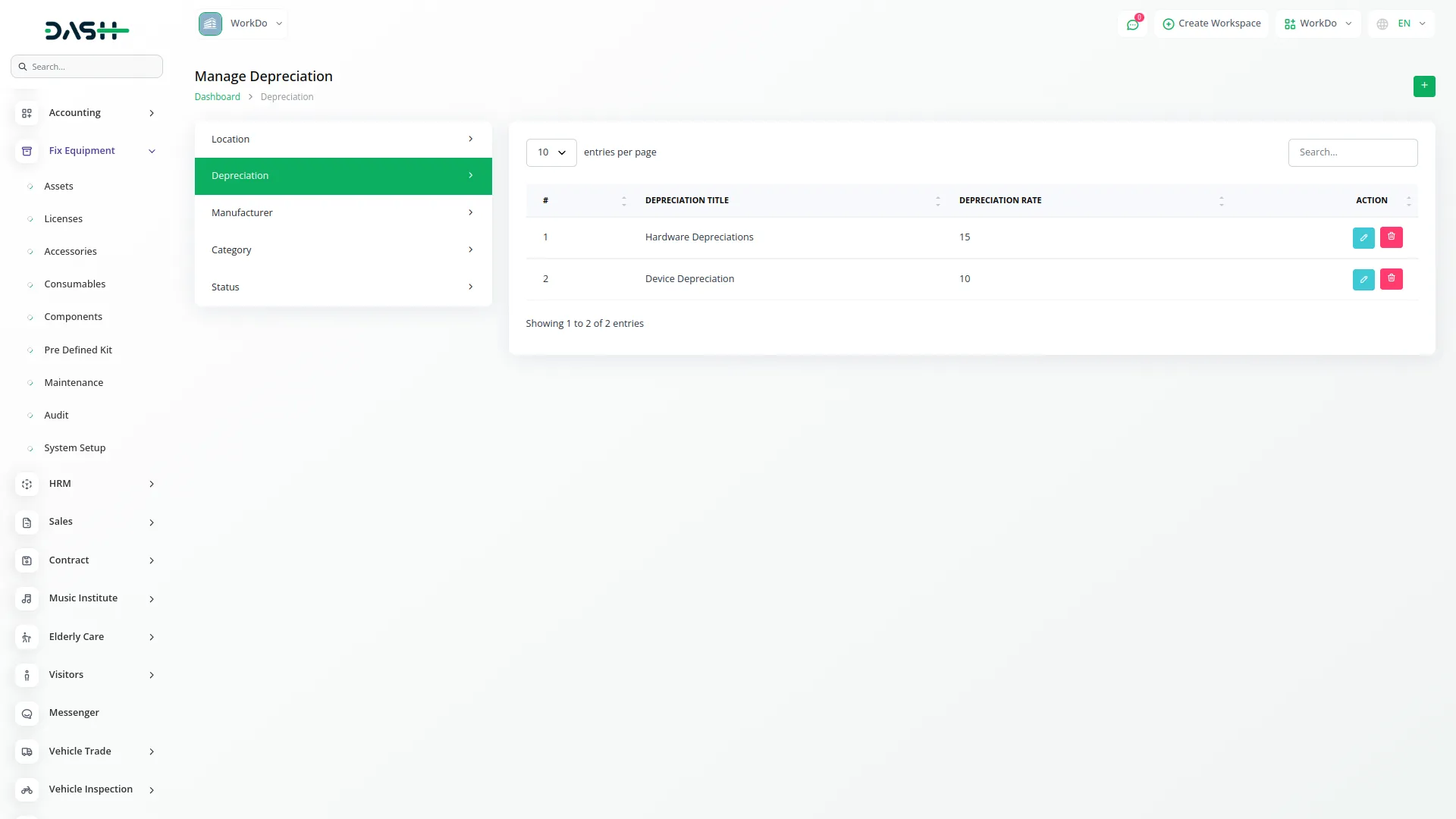Viewport: 1456px width, 819px height.
Task: Open the WorkDo workspace selector
Action: (x=242, y=24)
